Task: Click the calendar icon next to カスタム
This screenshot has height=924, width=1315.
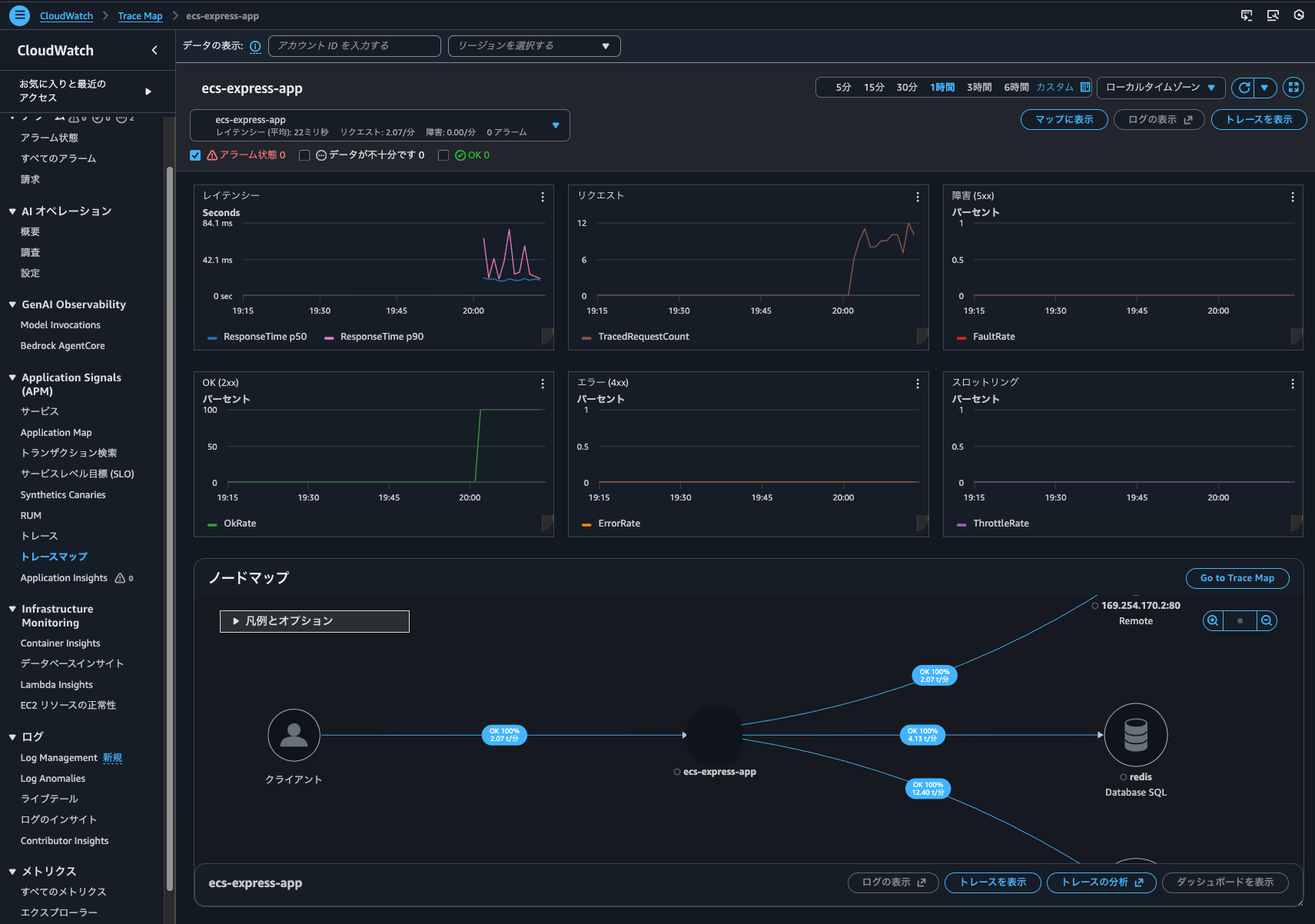Action: tap(1085, 88)
